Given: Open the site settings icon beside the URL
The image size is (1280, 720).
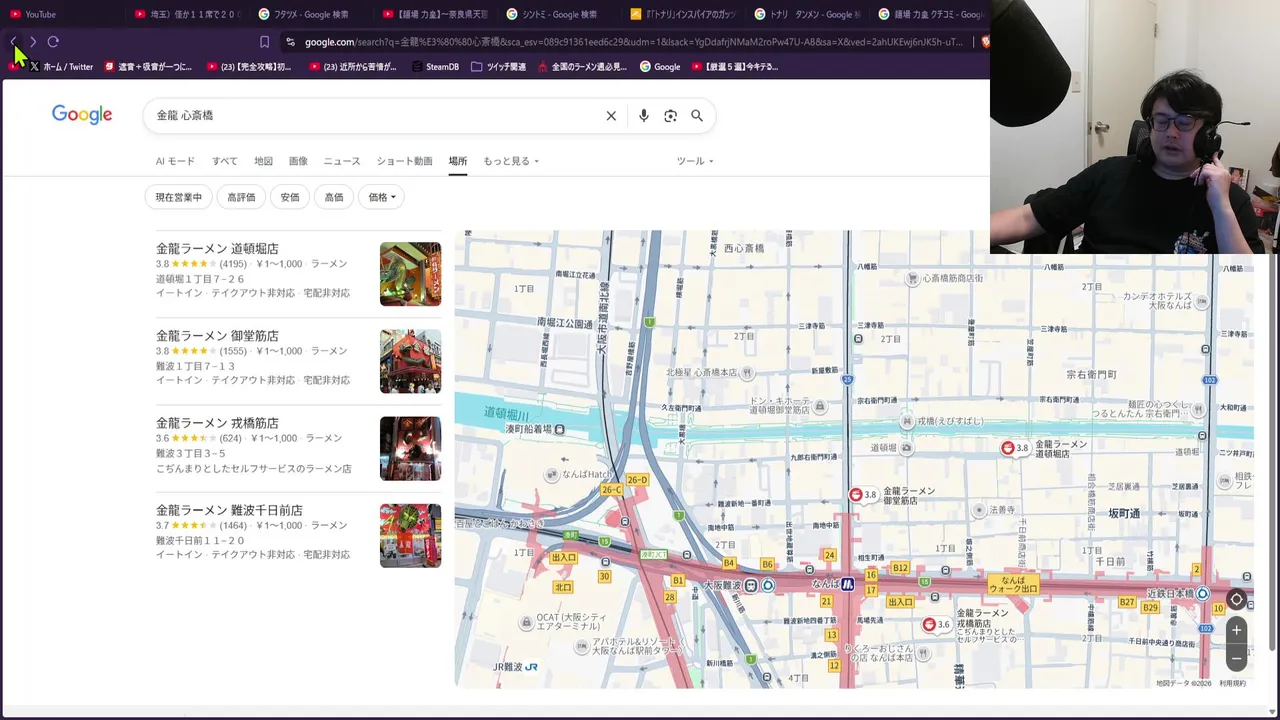Looking at the screenshot, I should tap(290, 42).
